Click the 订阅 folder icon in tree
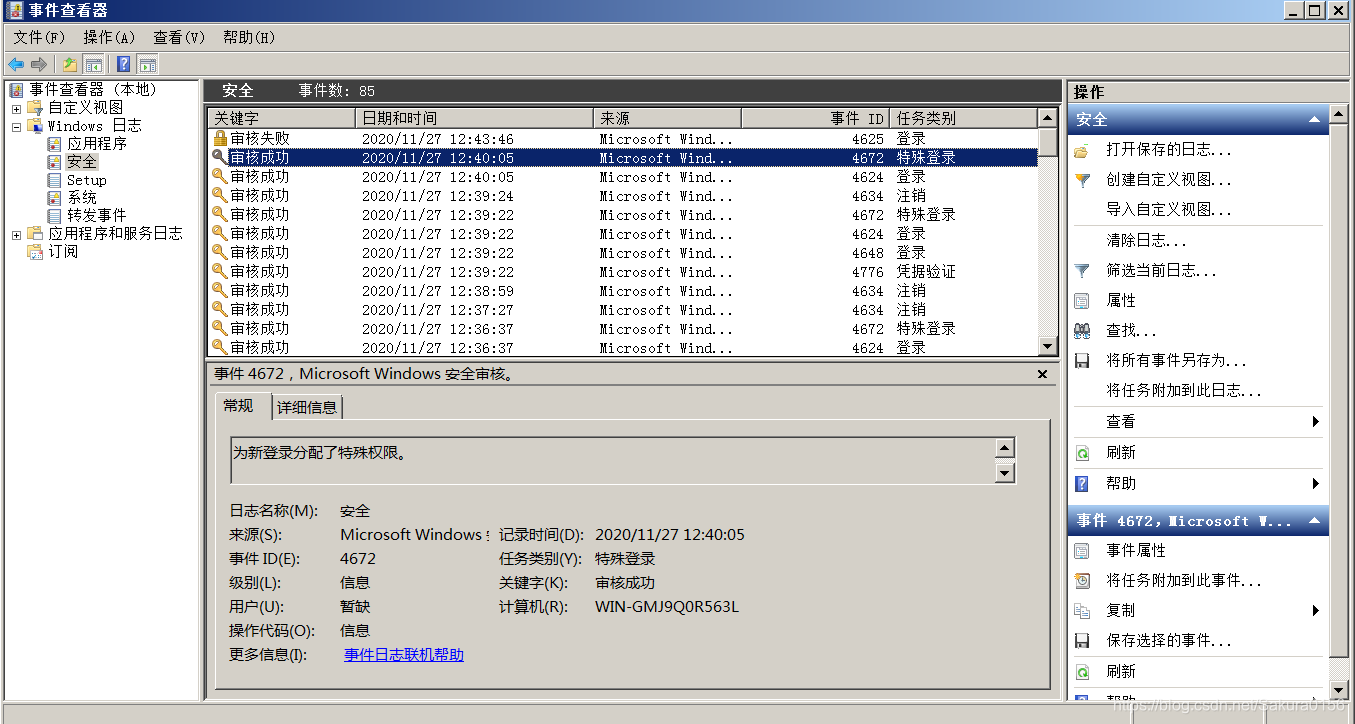 [35, 251]
